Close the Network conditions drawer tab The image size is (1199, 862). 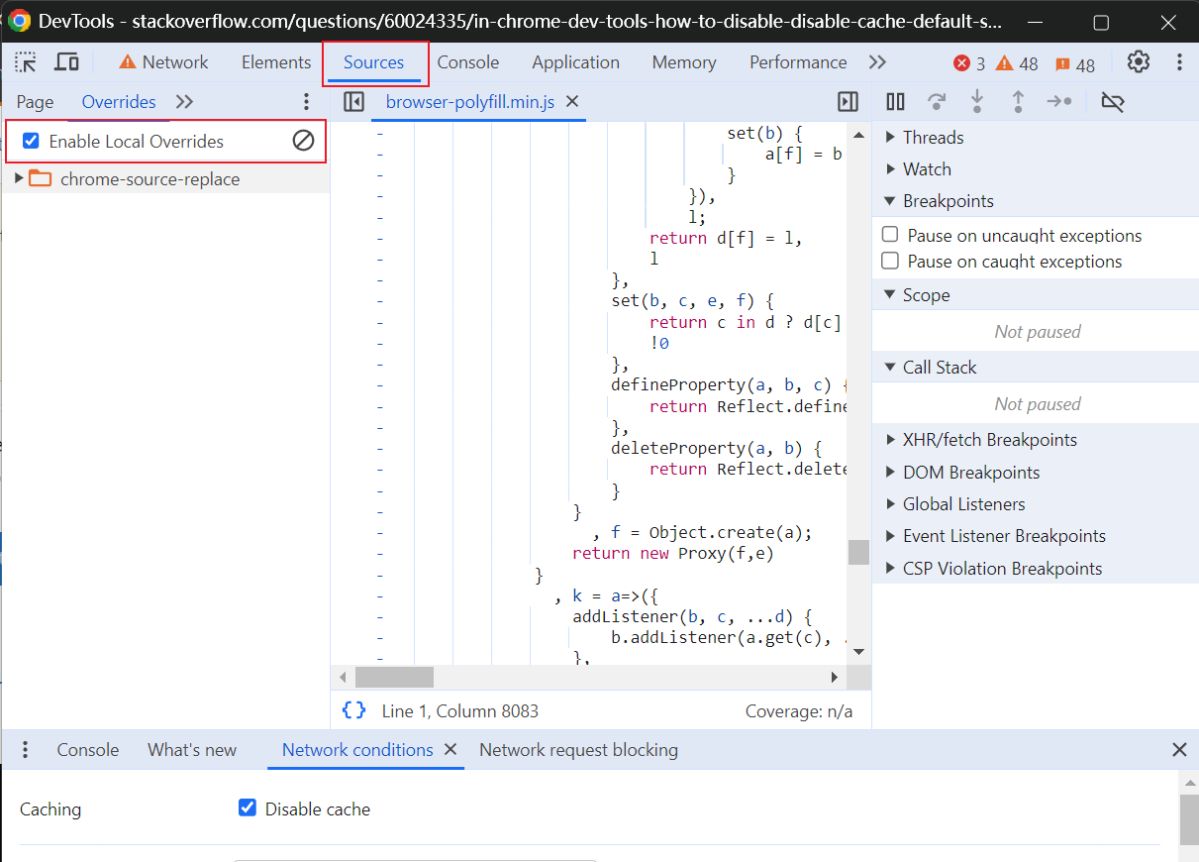click(x=450, y=749)
